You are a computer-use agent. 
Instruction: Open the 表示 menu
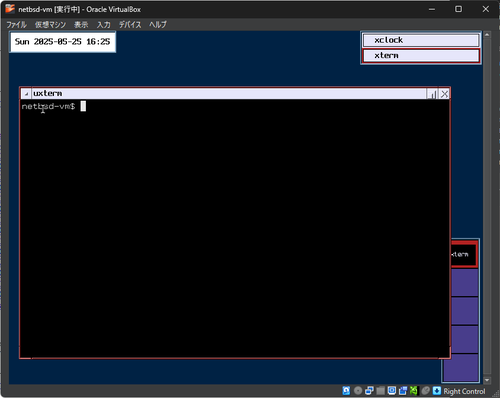(81, 25)
